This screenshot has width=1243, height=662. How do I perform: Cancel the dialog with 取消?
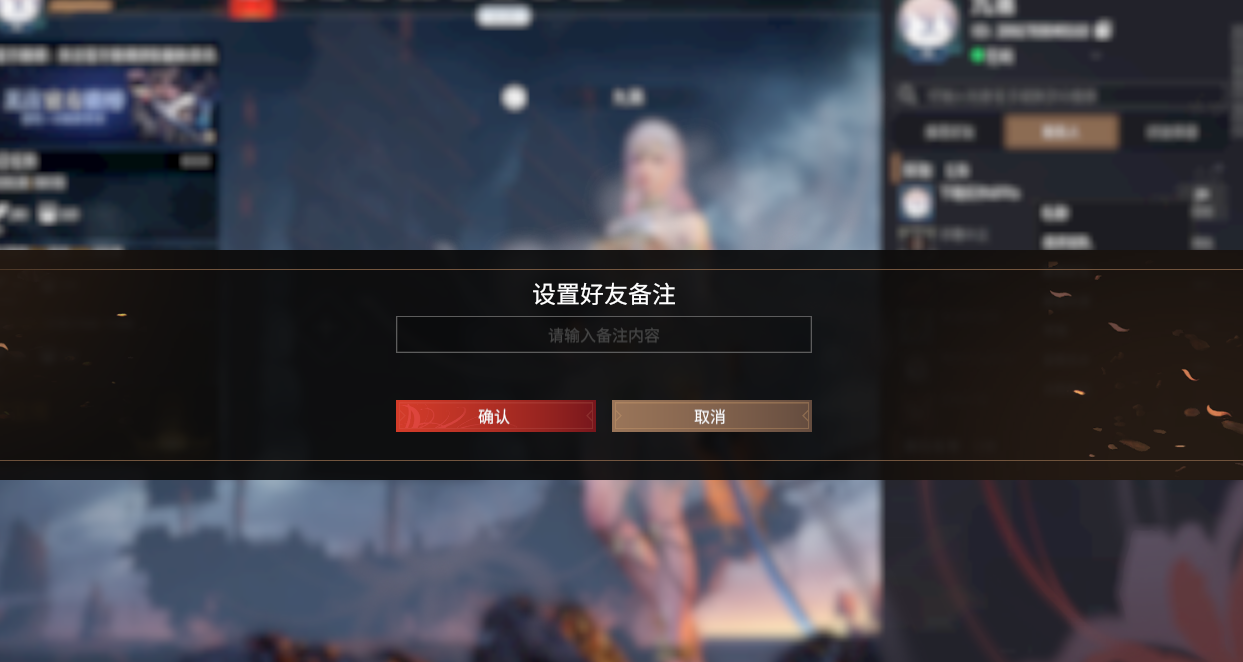coord(711,416)
